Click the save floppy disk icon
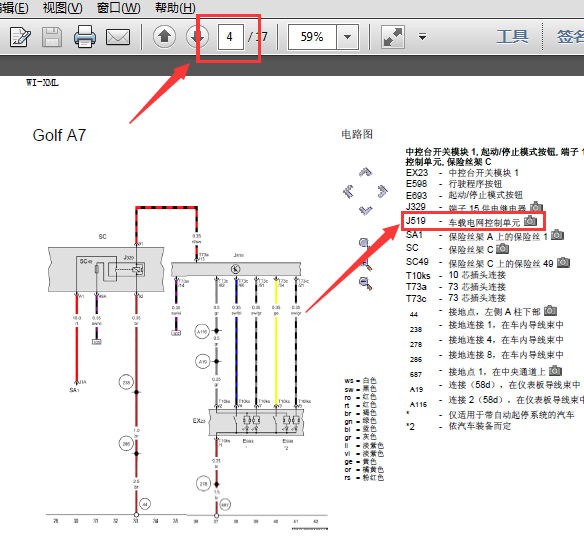Screen dimensions: 584x548 click(52, 37)
